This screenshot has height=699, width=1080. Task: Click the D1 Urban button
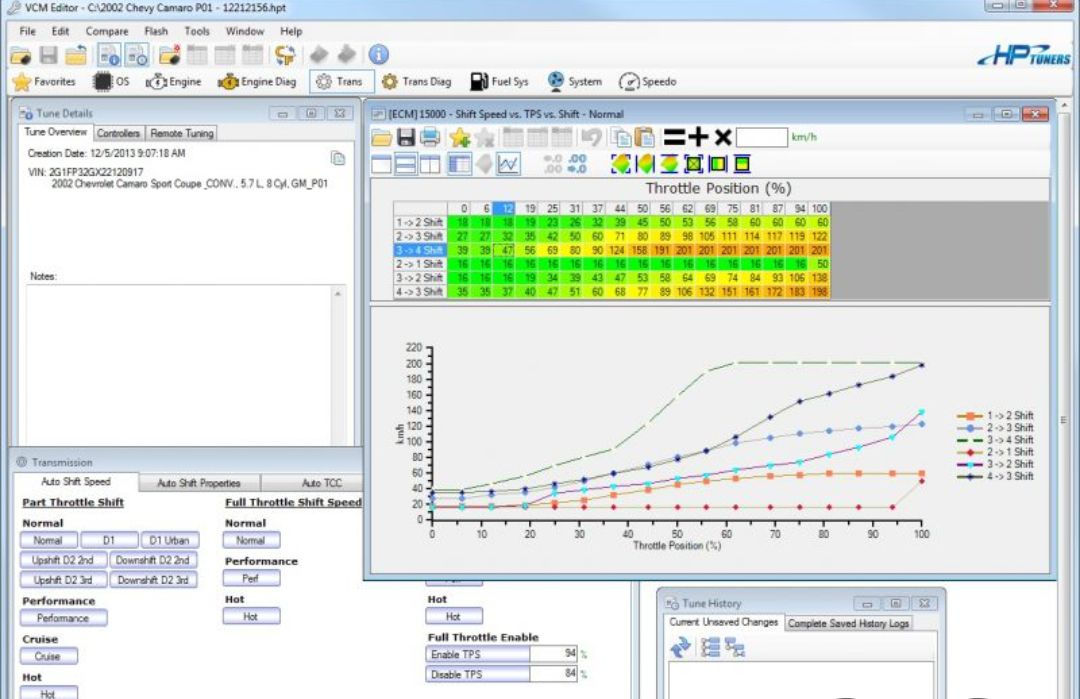tap(168, 540)
